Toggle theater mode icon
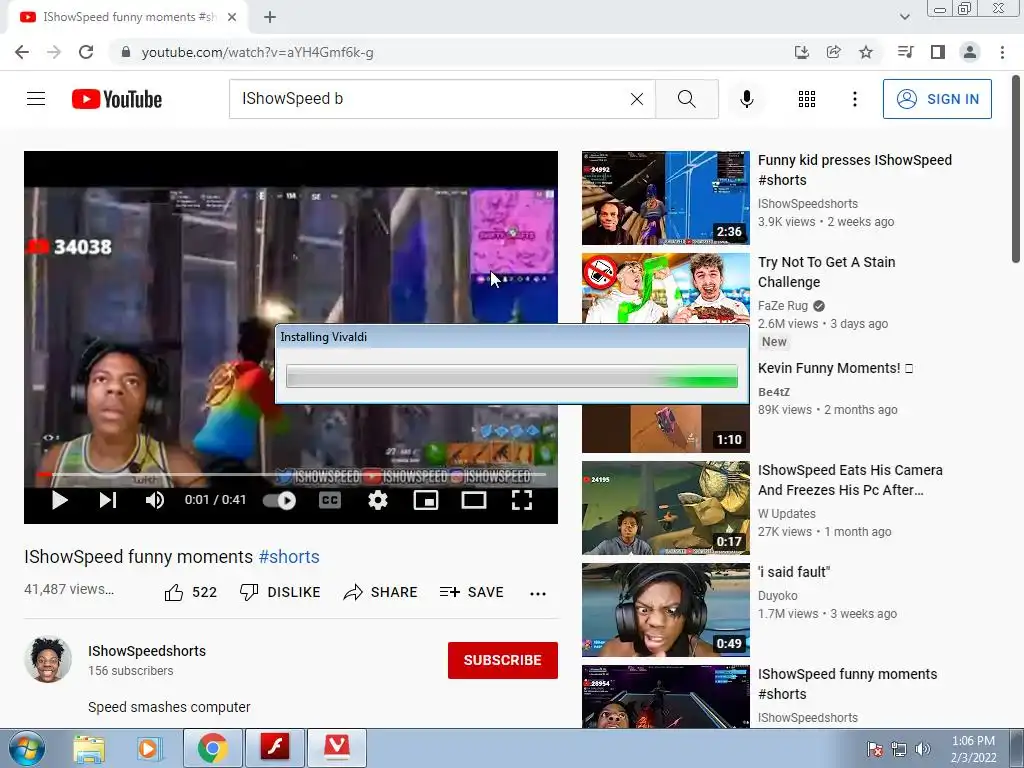 [473, 500]
